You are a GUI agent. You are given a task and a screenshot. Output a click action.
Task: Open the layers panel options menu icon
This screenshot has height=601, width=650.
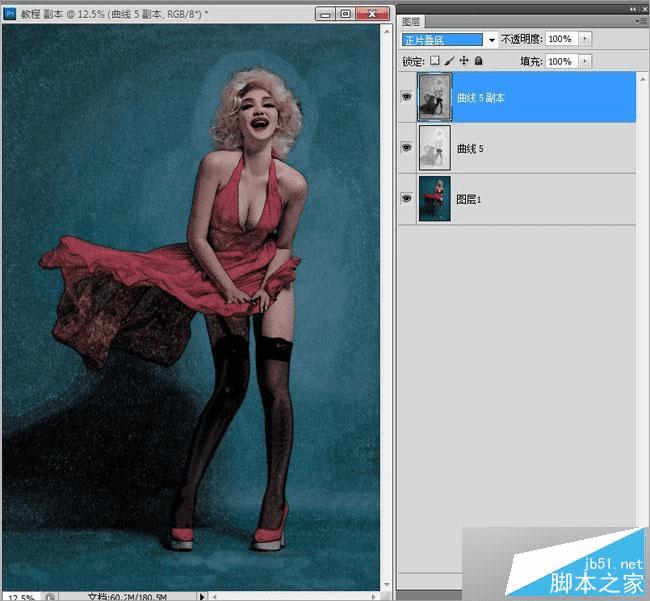643,21
